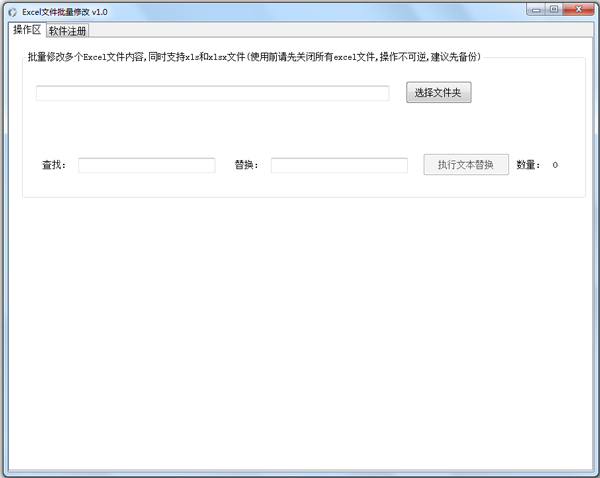Focus the folder path input field

tap(213, 93)
